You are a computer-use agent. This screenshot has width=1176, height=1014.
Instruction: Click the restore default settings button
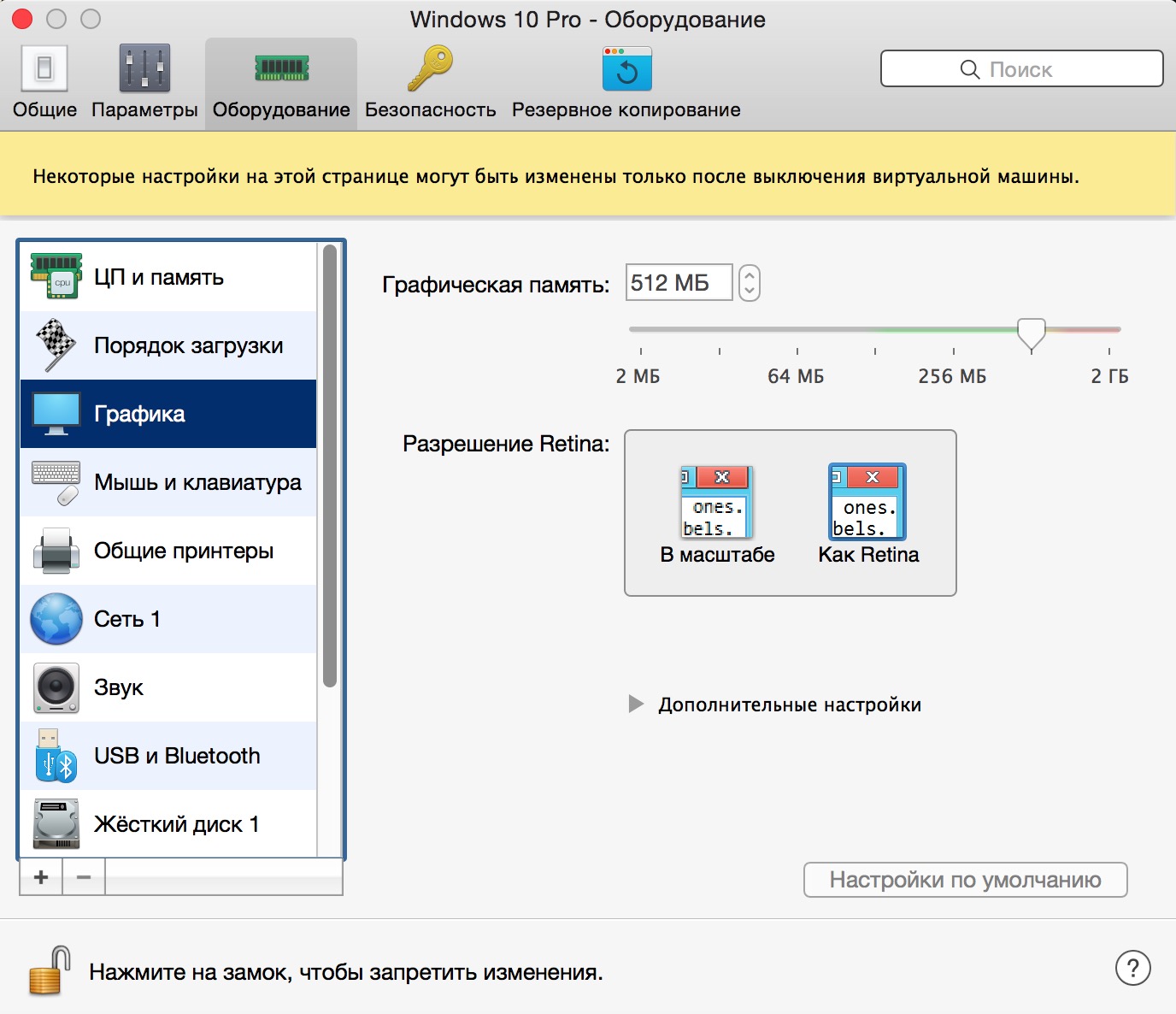coord(965,880)
